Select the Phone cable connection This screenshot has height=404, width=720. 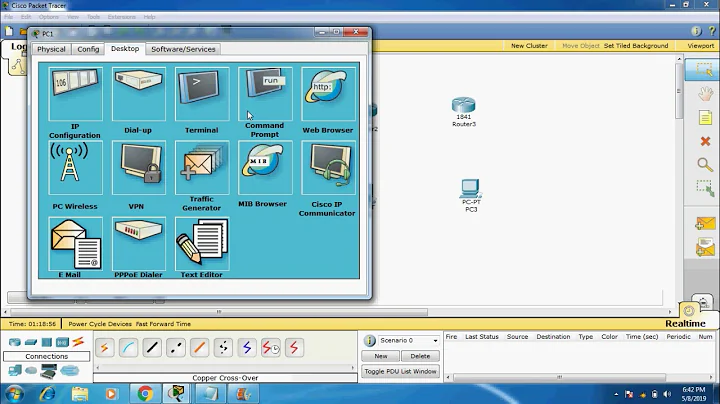coord(223,348)
